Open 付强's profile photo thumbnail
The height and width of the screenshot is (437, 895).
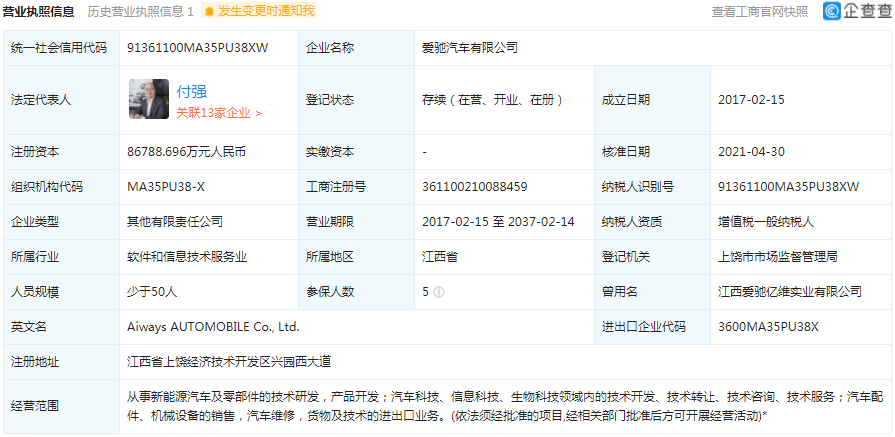148,100
